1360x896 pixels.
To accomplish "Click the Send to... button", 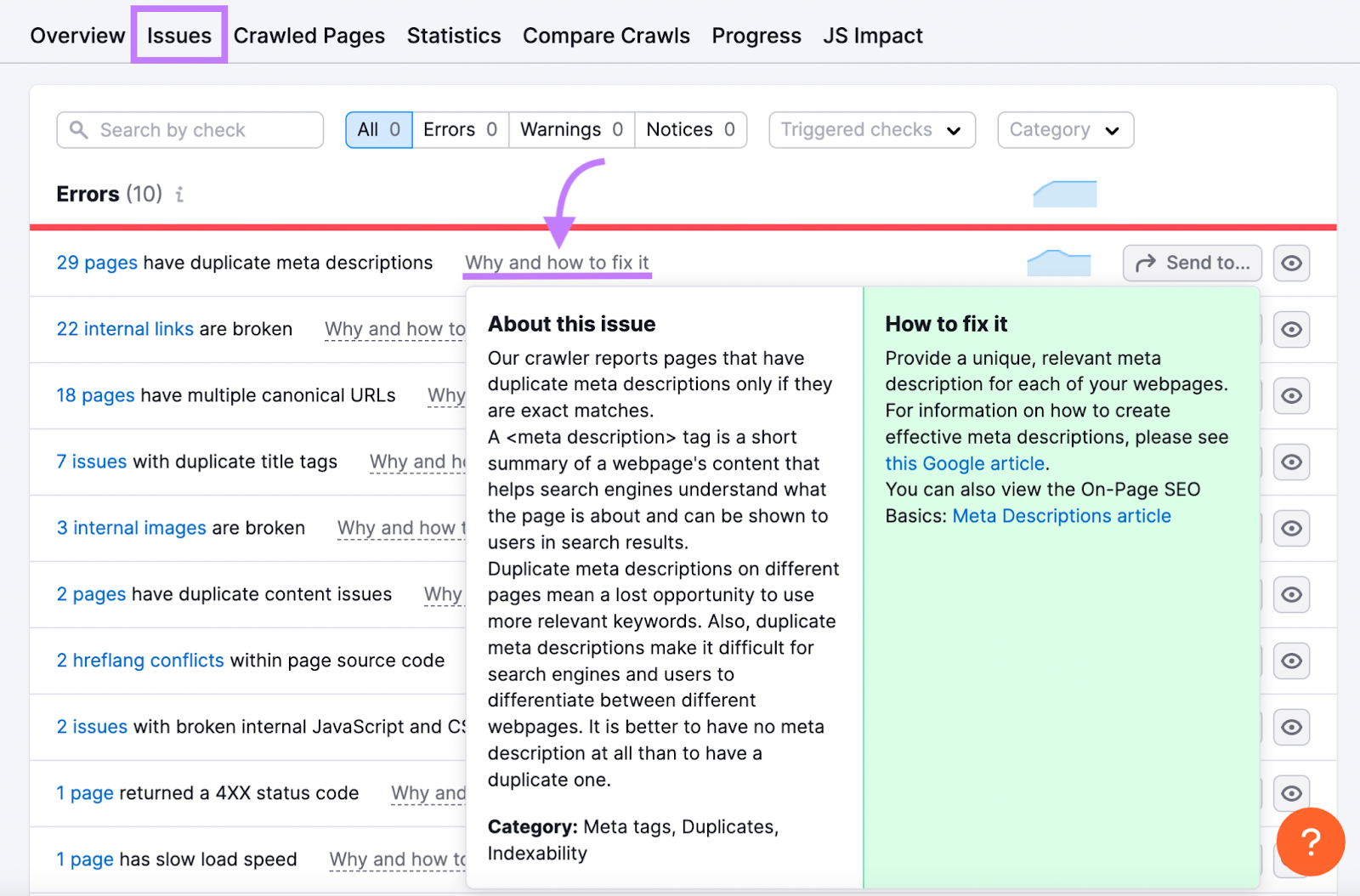I will click(1192, 263).
